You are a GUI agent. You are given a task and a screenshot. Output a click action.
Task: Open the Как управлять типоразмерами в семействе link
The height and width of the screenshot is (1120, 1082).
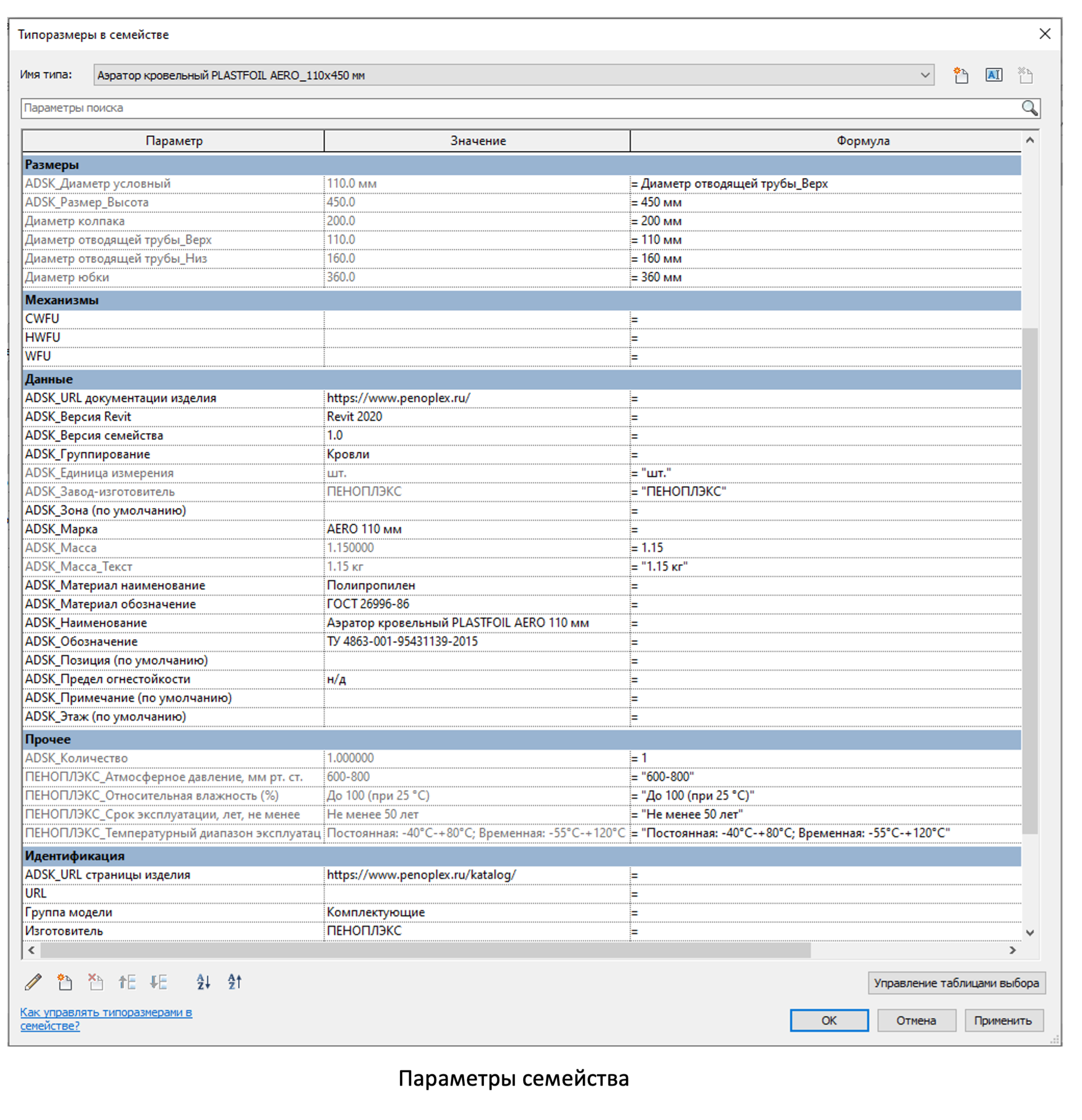106,1019
